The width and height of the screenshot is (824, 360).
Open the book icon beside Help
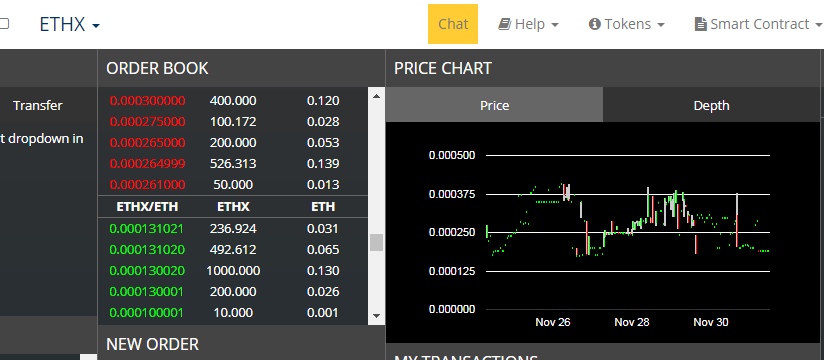point(504,24)
